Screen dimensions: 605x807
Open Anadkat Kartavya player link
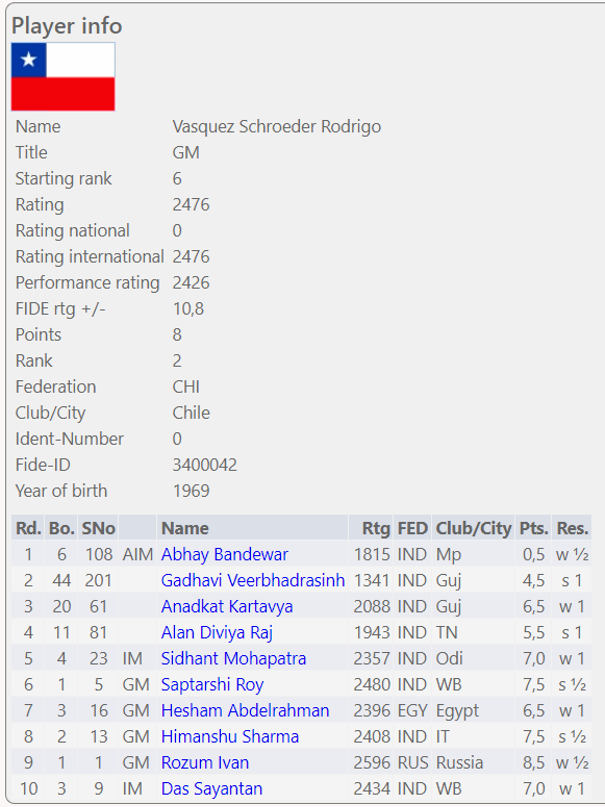tap(227, 606)
